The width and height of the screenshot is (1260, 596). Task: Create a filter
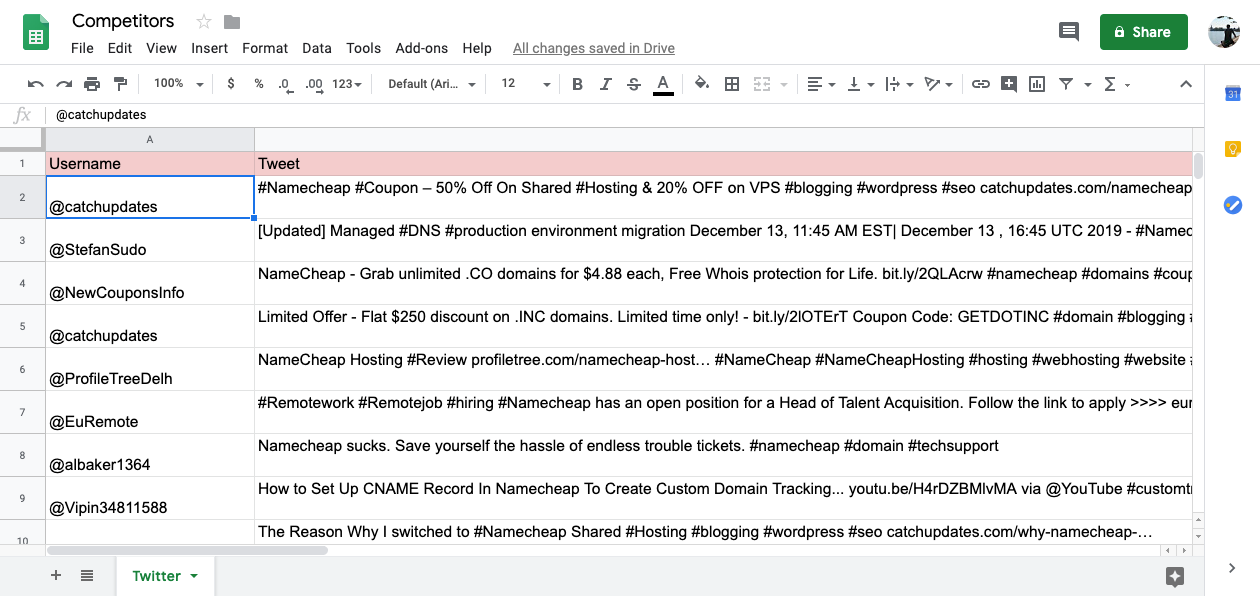(1065, 84)
